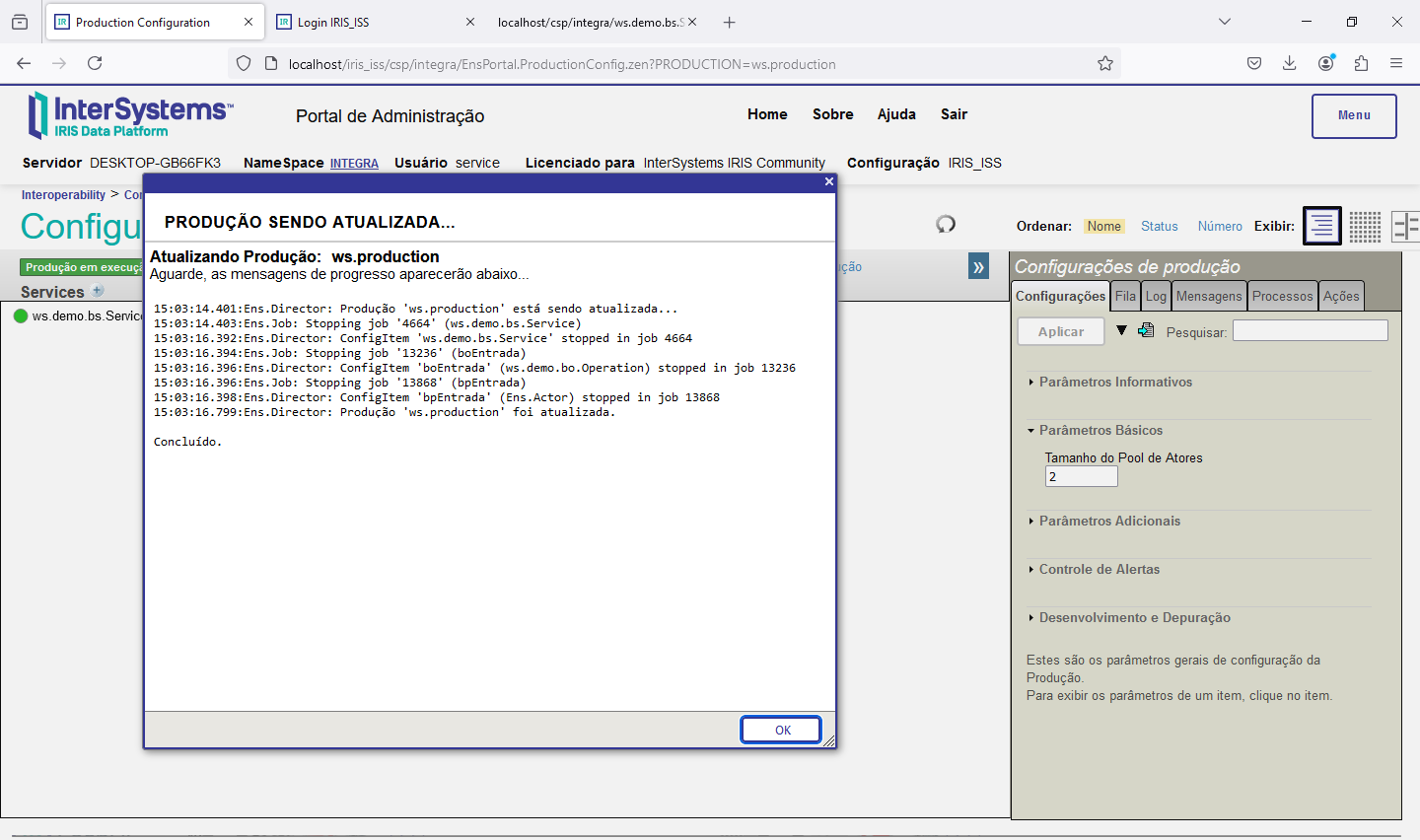Click the double-arrow collapse panel icon
Viewport: 1420px width, 840px height.
tap(978, 267)
